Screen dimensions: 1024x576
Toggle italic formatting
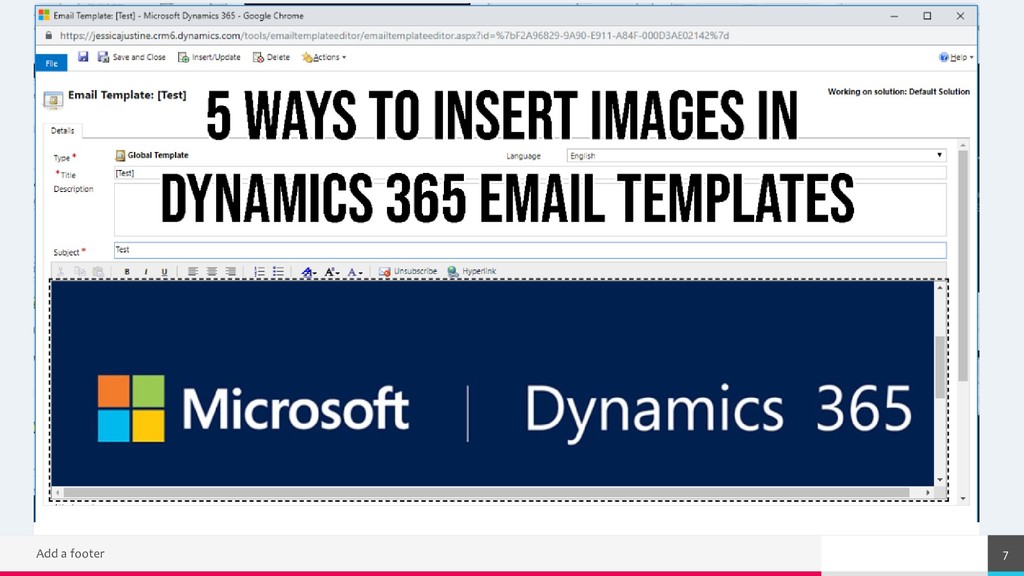pos(146,272)
